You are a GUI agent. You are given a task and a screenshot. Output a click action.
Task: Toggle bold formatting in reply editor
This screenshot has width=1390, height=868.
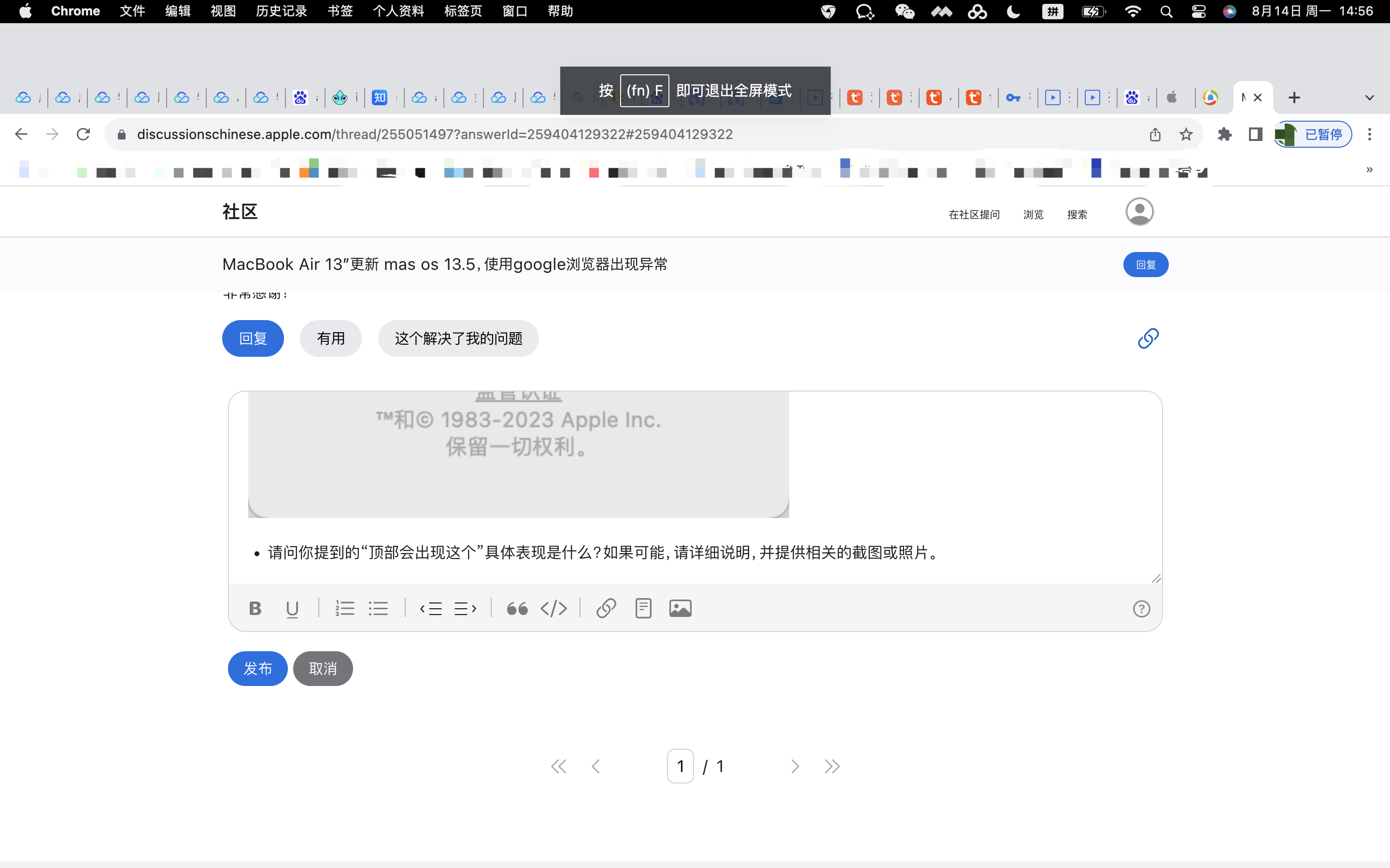coord(255,609)
